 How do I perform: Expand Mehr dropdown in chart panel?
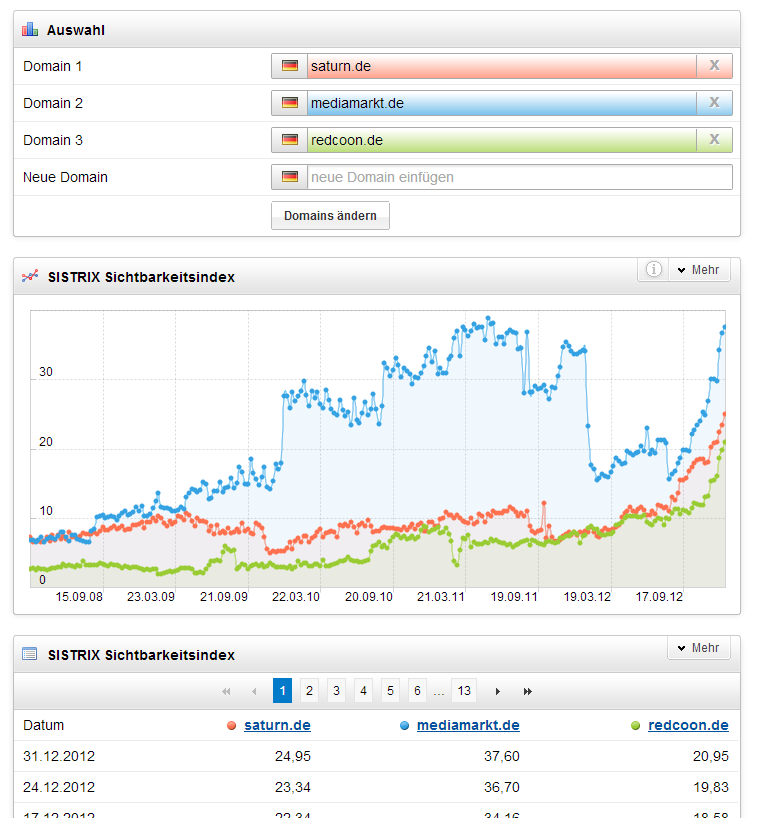click(698, 270)
